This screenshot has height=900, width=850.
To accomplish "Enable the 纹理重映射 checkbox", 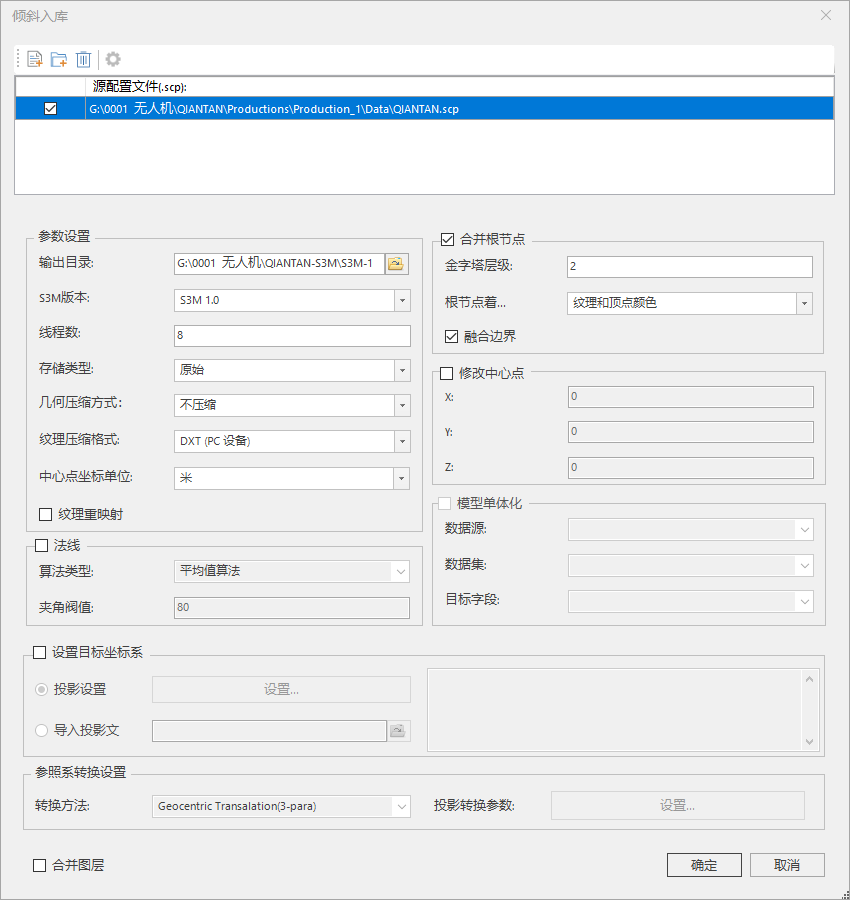I will click(45, 514).
